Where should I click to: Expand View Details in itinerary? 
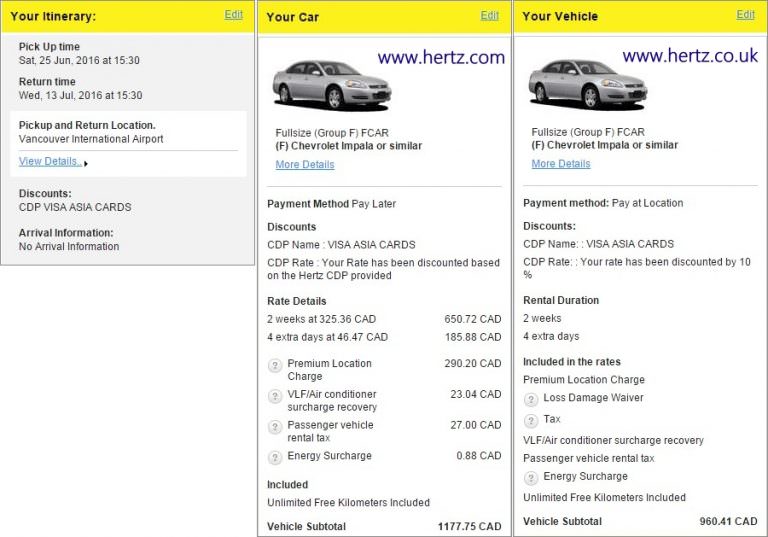(51, 162)
